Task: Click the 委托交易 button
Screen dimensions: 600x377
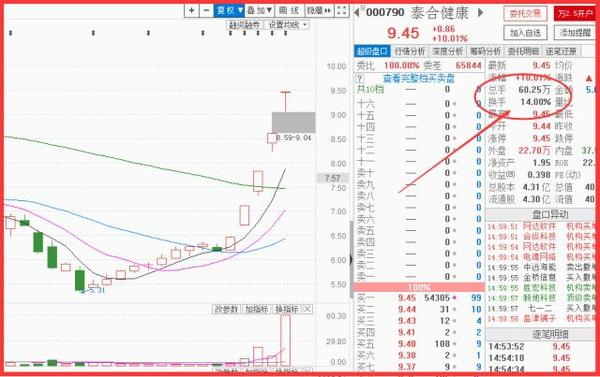Action: pyautogui.click(x=525, y=14)
